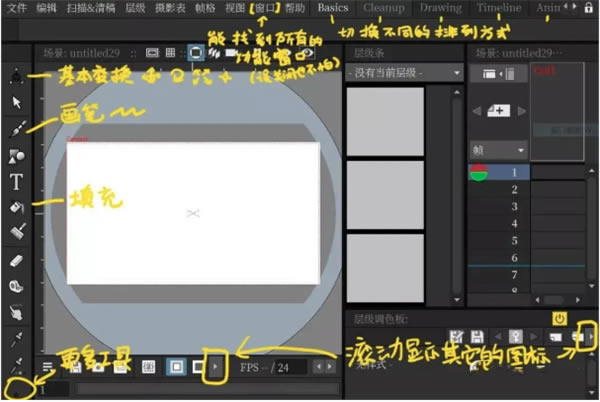Screen dimensions: 600x402
Task: Click the Paint Brush tool
Action: coord(17,234)
